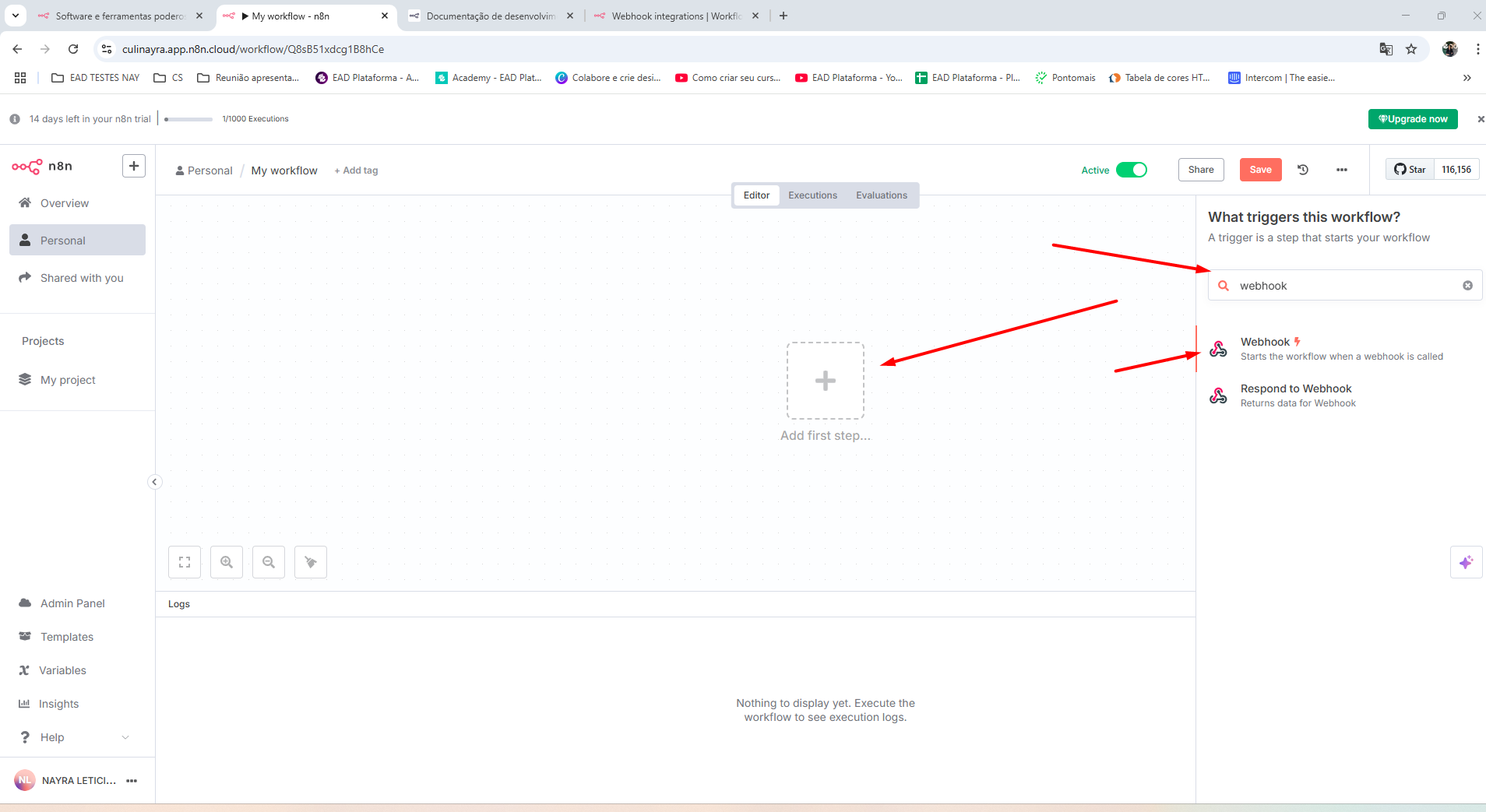Switch to the Evaluations tab
This screenshot has height=812, width=1486.
(882, 195)
